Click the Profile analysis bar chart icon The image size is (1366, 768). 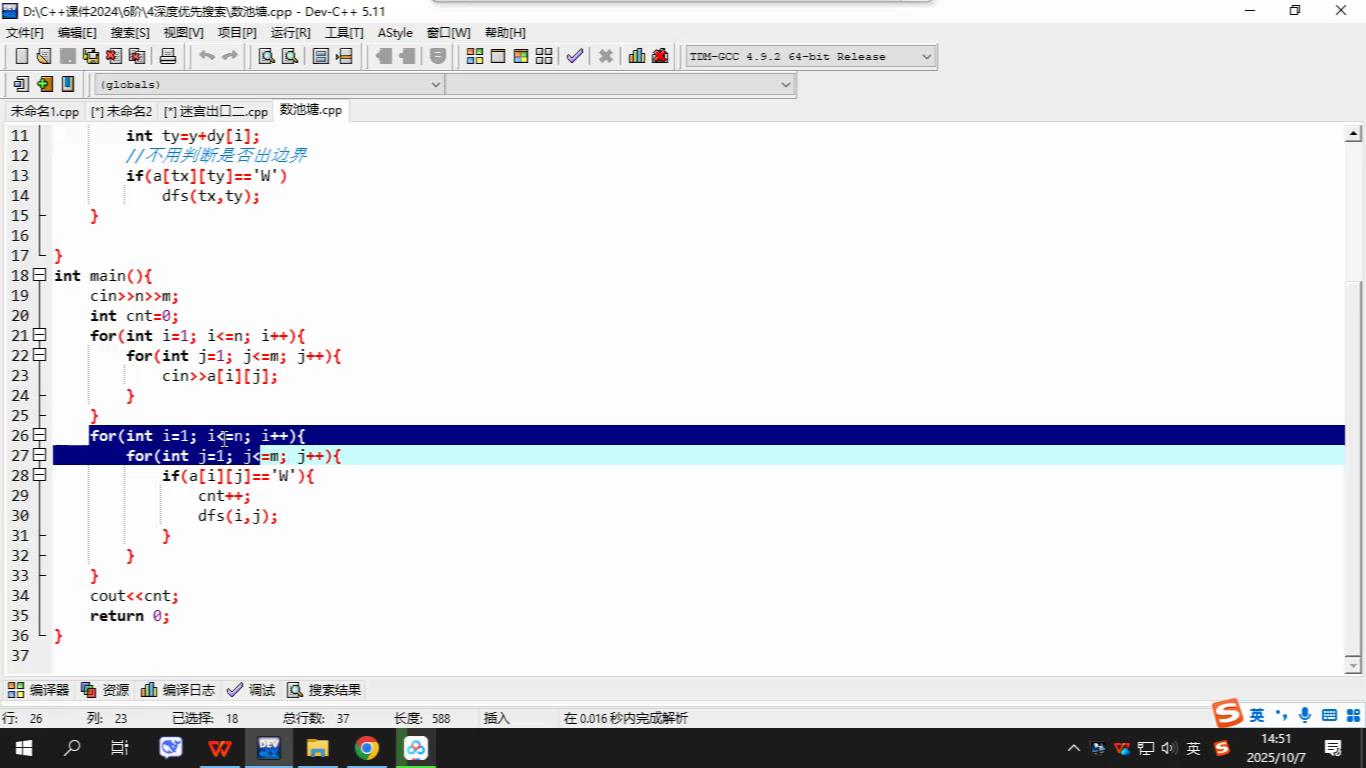click(637, 56)
